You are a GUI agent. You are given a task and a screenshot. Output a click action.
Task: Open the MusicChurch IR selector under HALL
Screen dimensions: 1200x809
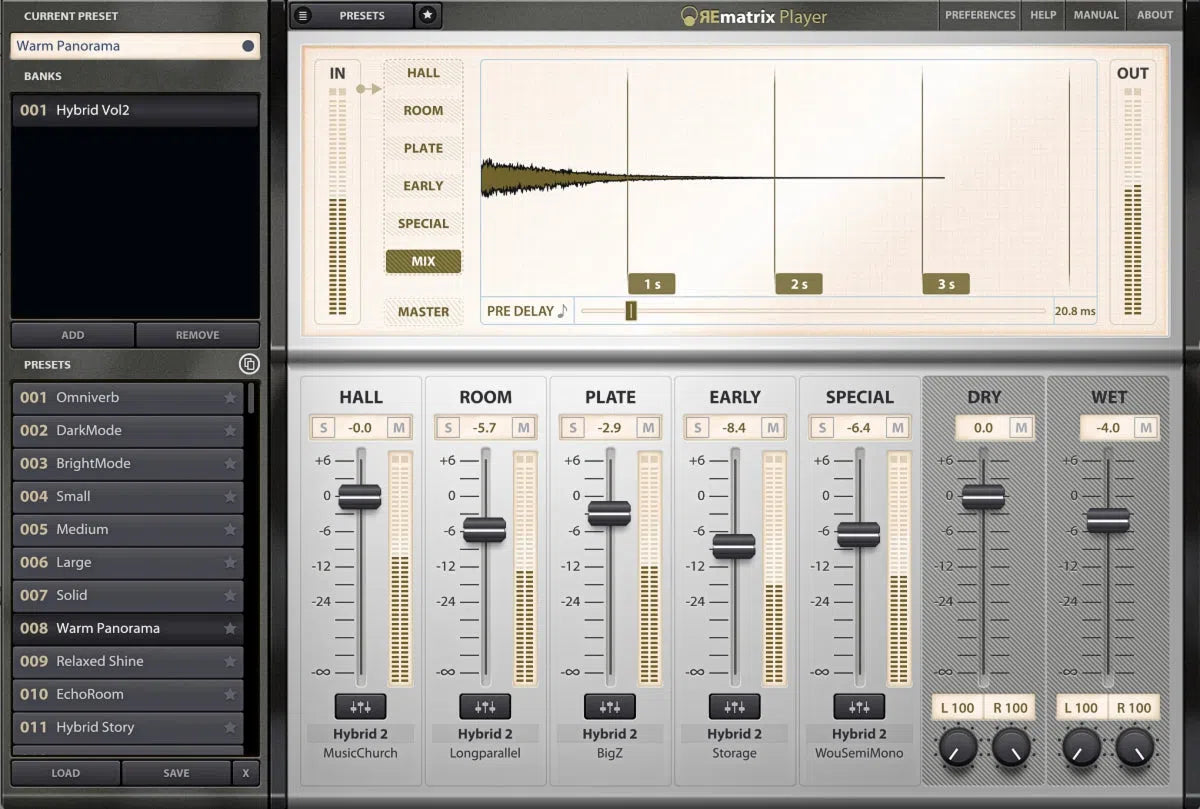coord(360,752)
